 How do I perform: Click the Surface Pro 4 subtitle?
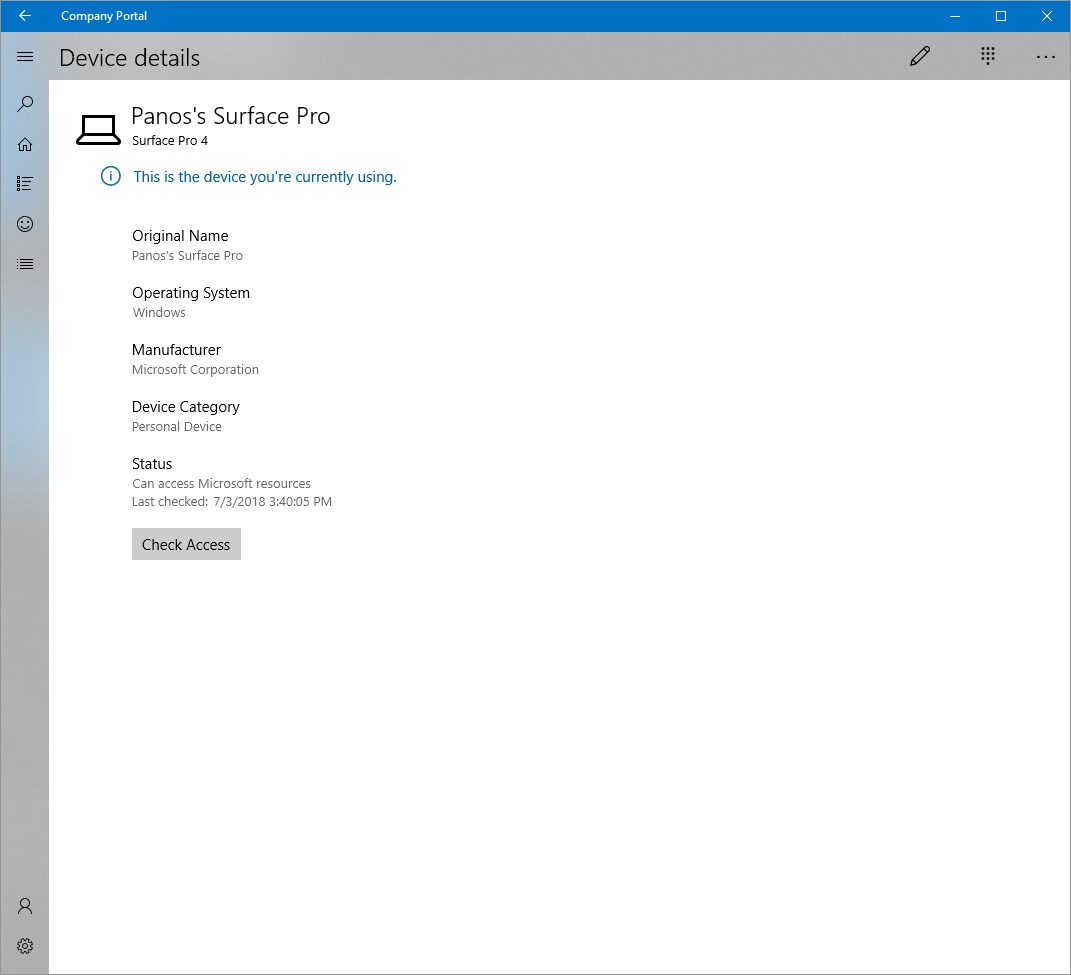click(170, 140)
